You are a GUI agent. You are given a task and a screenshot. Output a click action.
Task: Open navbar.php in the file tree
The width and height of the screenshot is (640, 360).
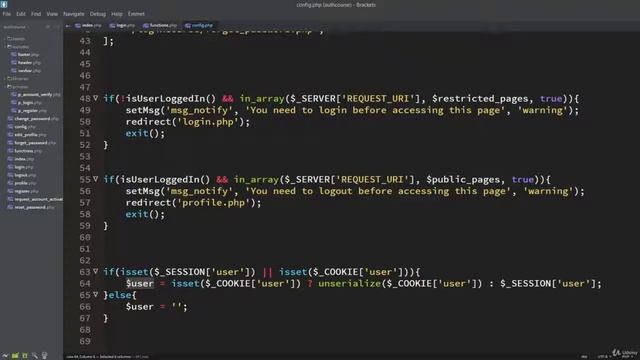(x=29, y=71)
